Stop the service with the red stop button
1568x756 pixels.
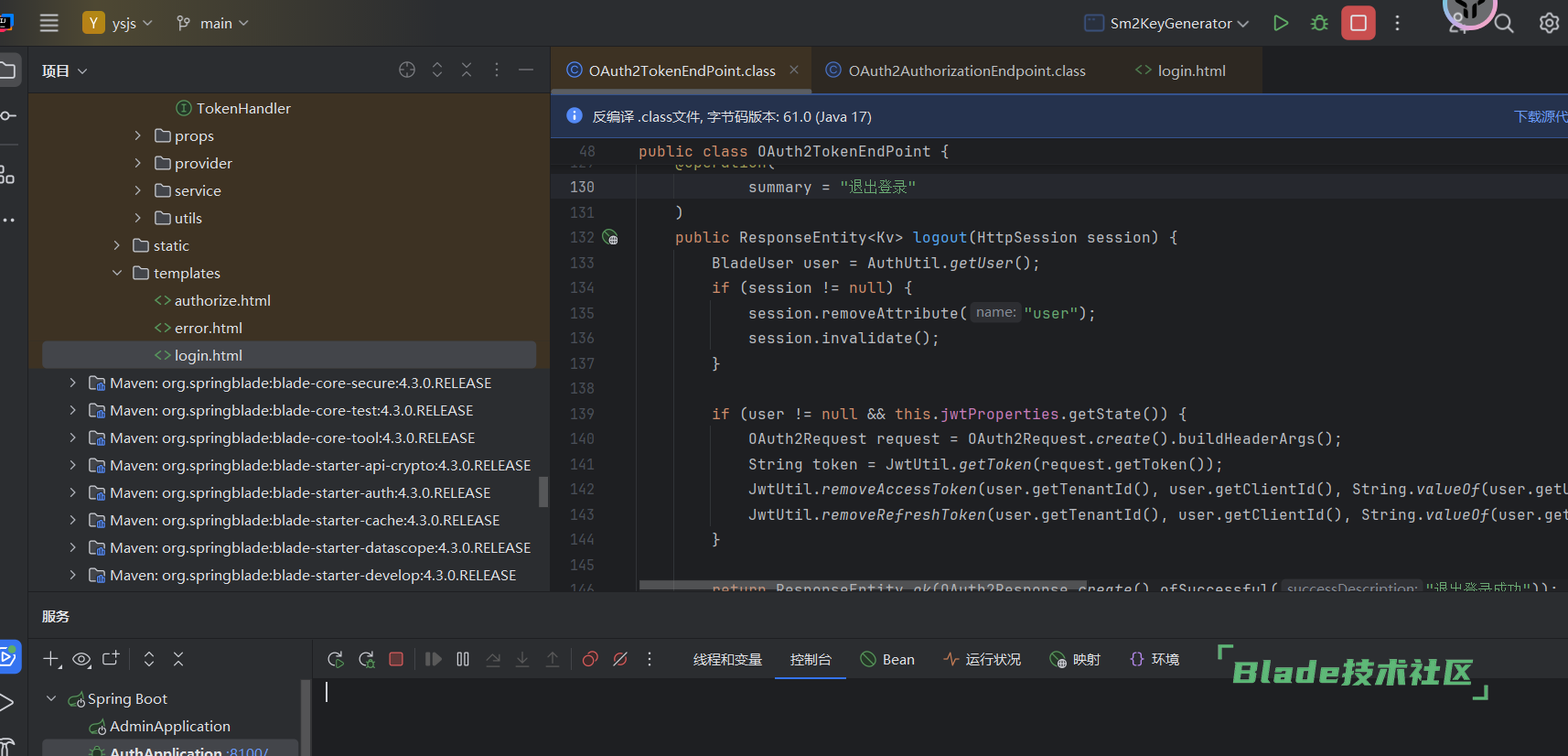pos(396,659)
